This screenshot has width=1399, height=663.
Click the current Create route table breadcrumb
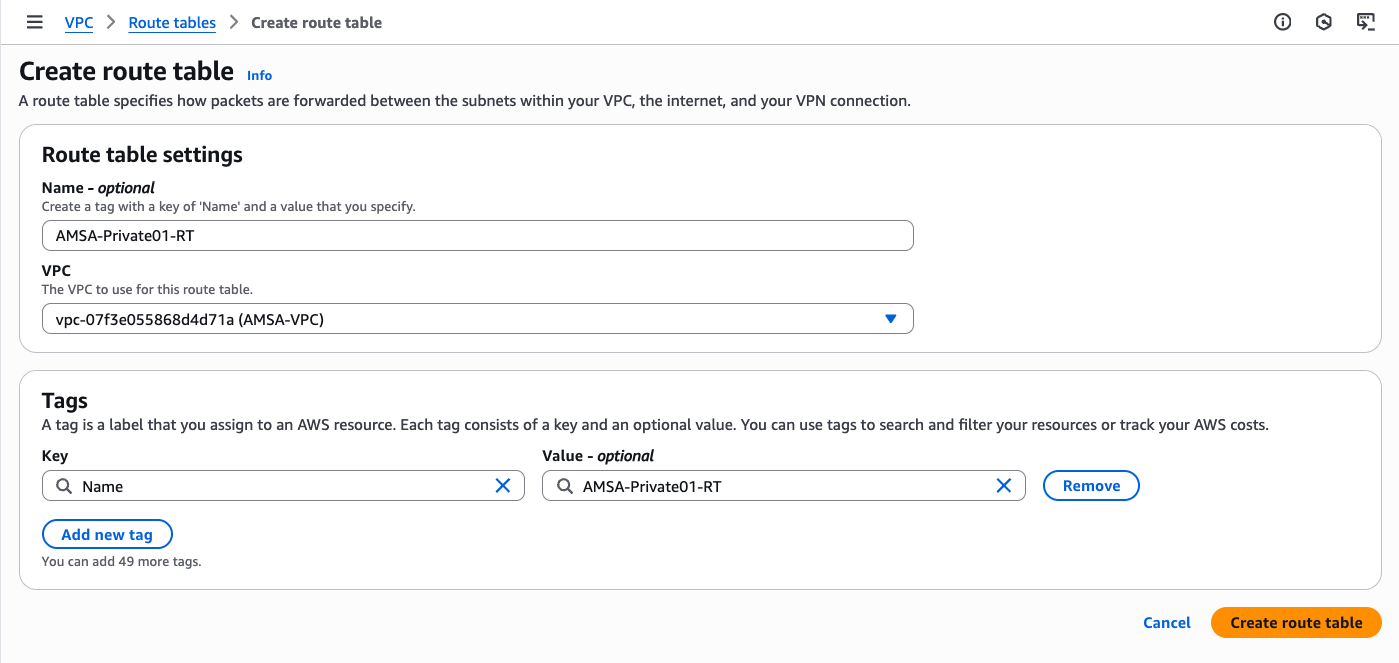316,22
